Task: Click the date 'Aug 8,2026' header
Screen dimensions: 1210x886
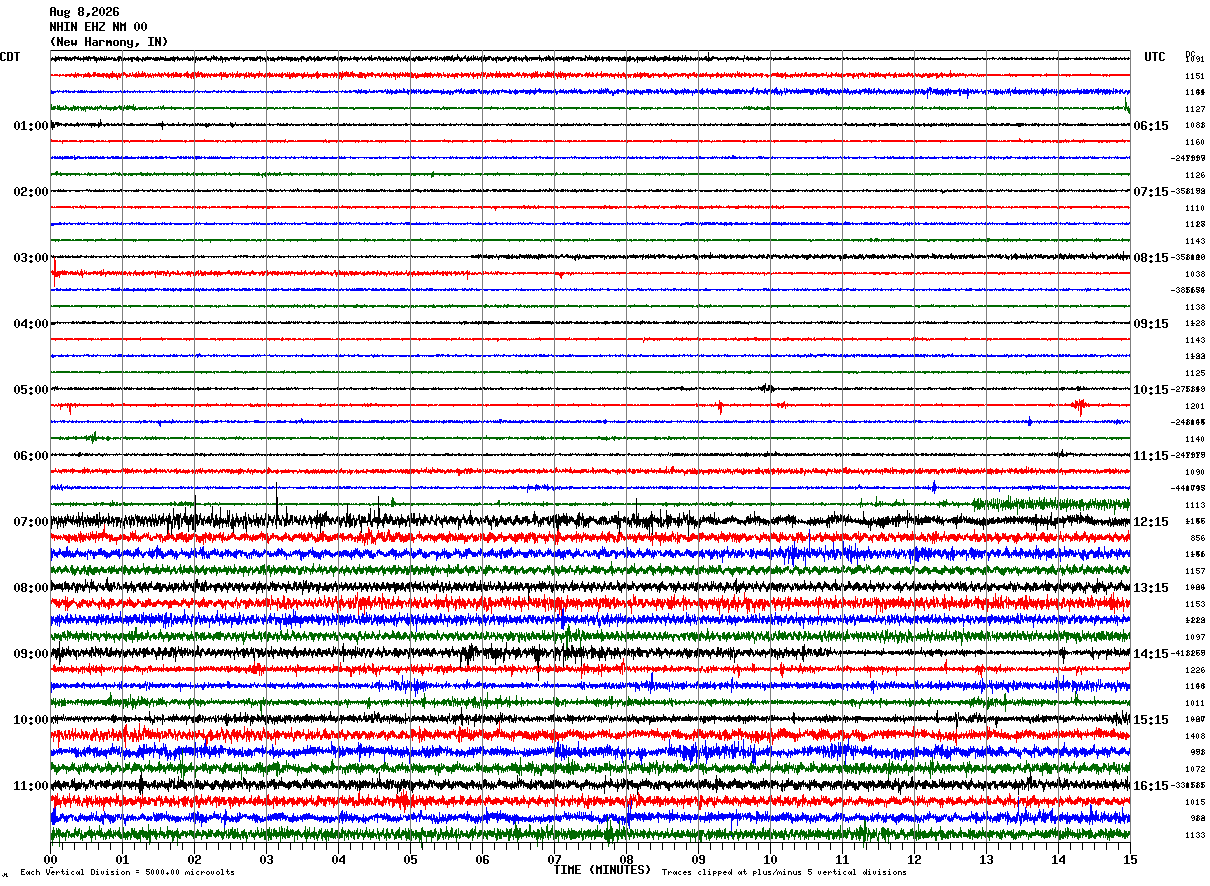Action: [x=84, y=12]
